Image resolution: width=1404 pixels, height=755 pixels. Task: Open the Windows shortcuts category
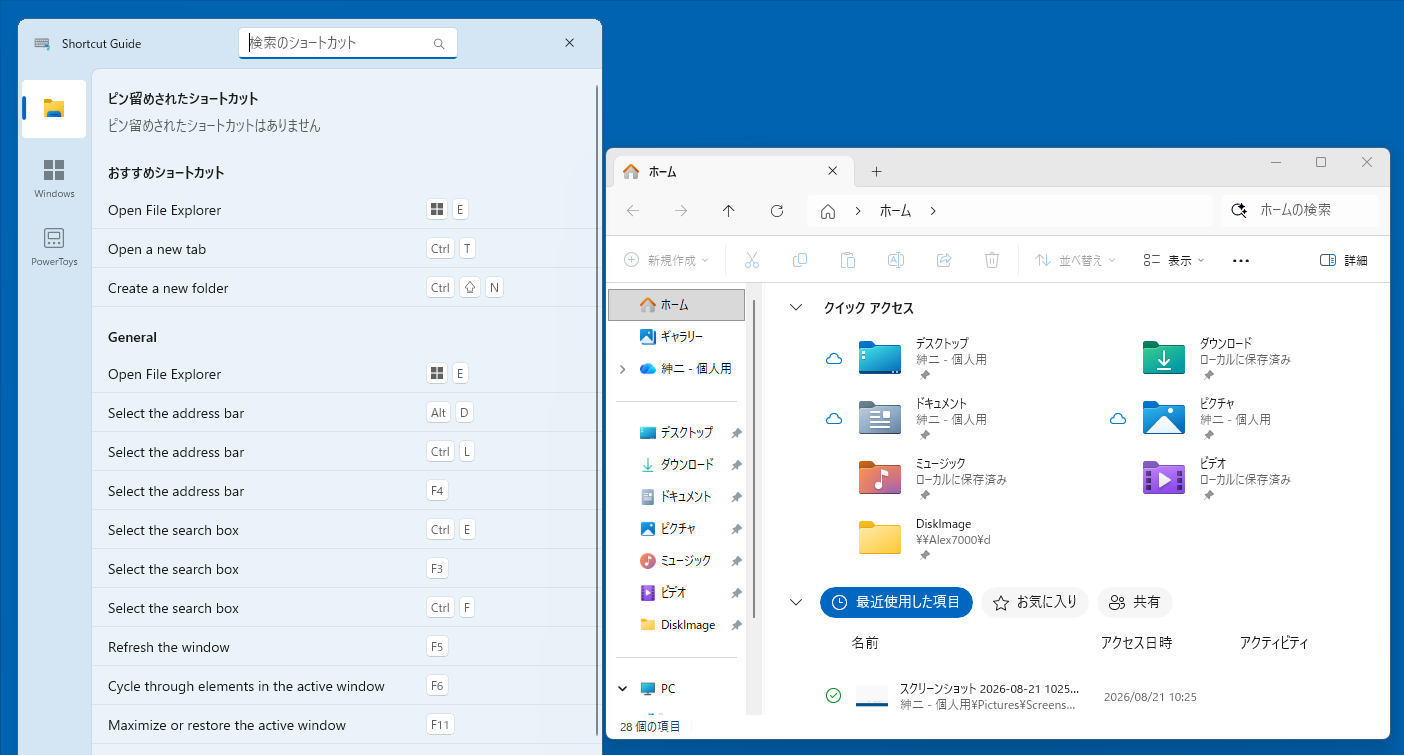[54, 178]
